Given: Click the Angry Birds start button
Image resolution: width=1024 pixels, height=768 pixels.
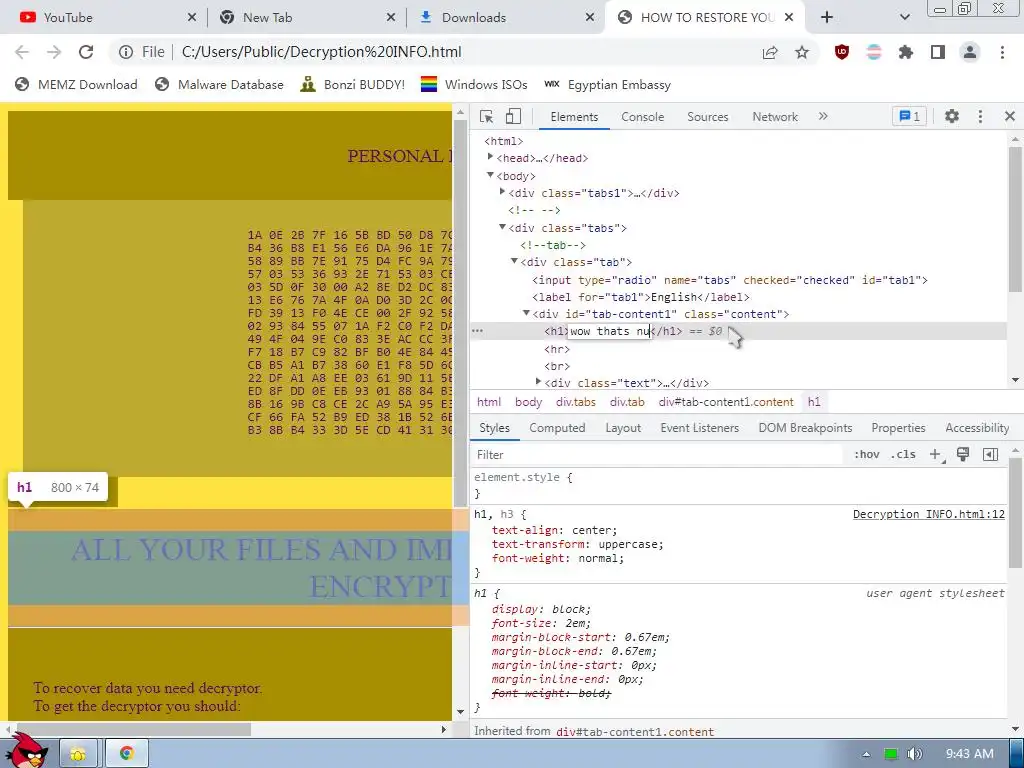Looking at the screenshot, I should pyautogui.click(x=27, y=750).
